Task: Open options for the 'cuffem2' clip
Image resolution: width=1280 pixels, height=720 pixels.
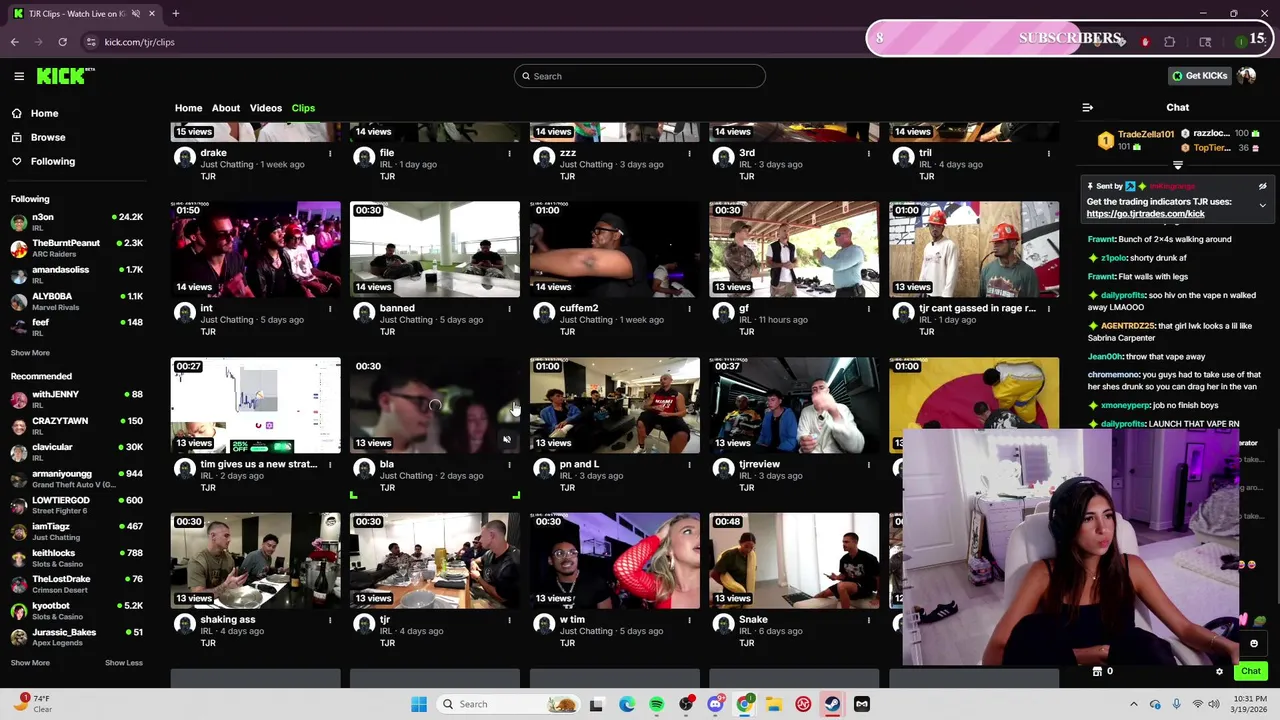Action: 689,309
